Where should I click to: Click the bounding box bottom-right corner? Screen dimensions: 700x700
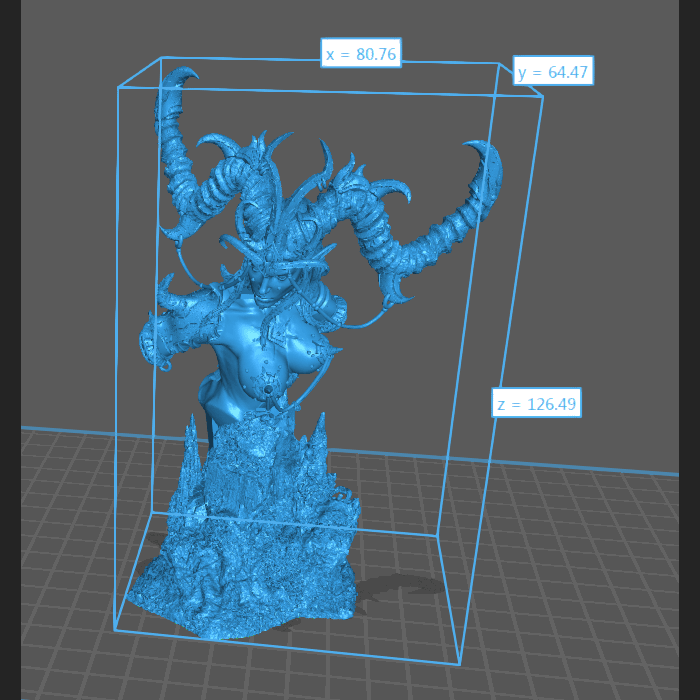[459, 664]
